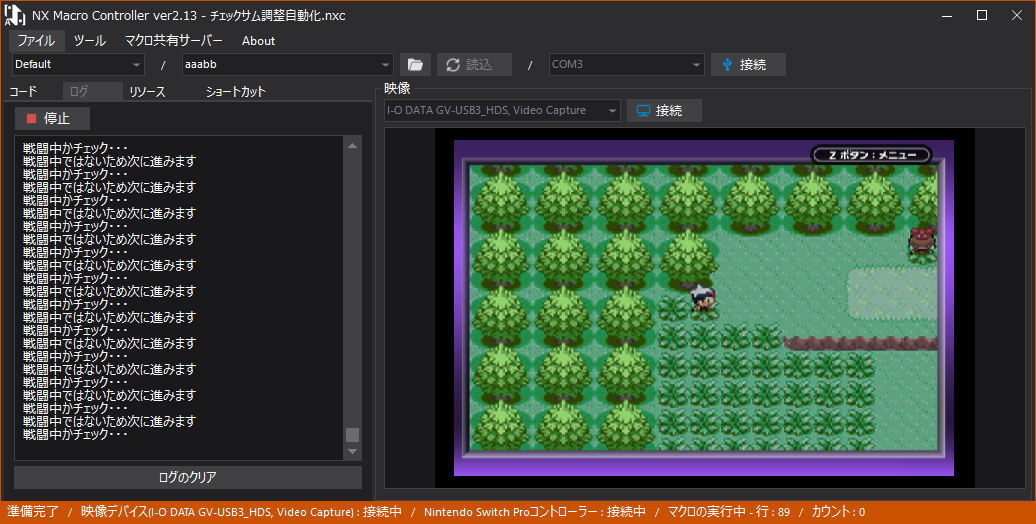The height and width of the screenshot is (524, 1036).
Task: Click the 映像デバイス connection status entry
Action: (x=241, y=511)
